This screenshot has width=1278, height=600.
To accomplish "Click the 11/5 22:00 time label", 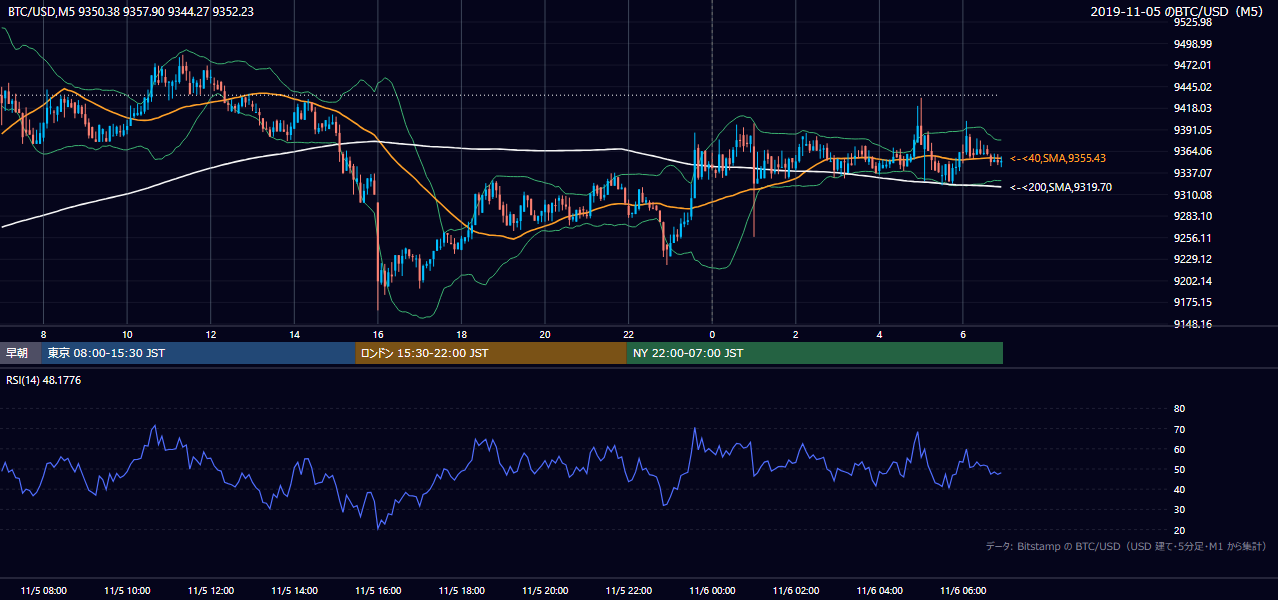I will [628, 591].
